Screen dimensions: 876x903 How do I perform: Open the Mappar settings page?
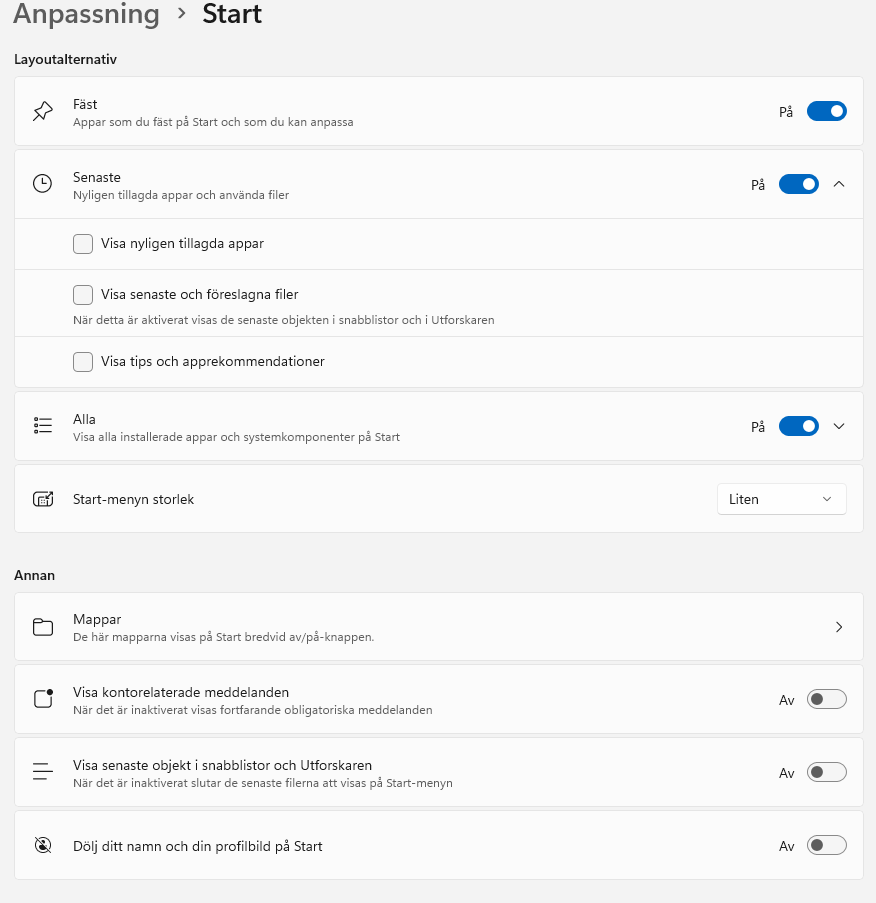tap(439, 627)
